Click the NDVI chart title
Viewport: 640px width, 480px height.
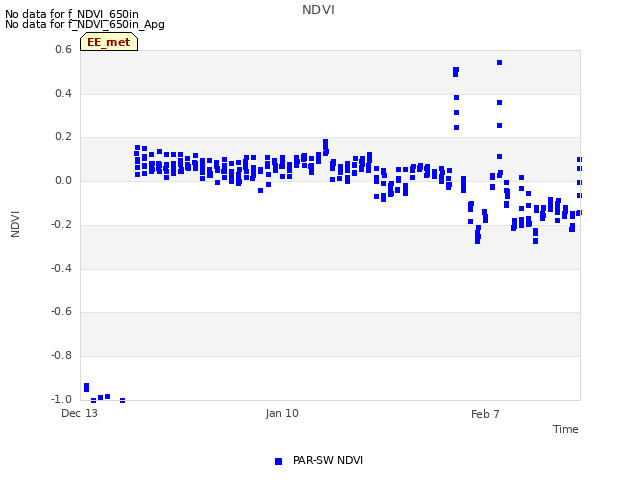[318, 10]
